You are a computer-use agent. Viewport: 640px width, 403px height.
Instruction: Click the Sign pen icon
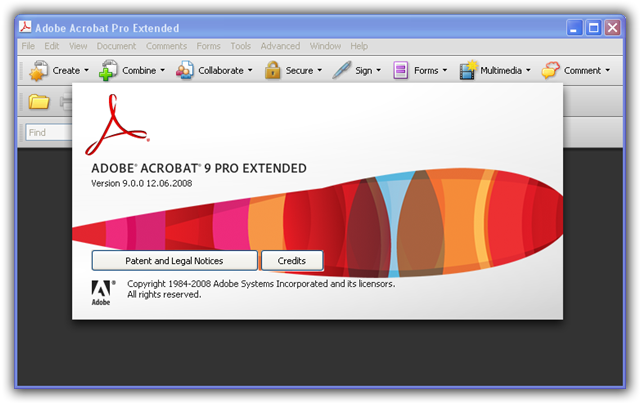point(342,70)
